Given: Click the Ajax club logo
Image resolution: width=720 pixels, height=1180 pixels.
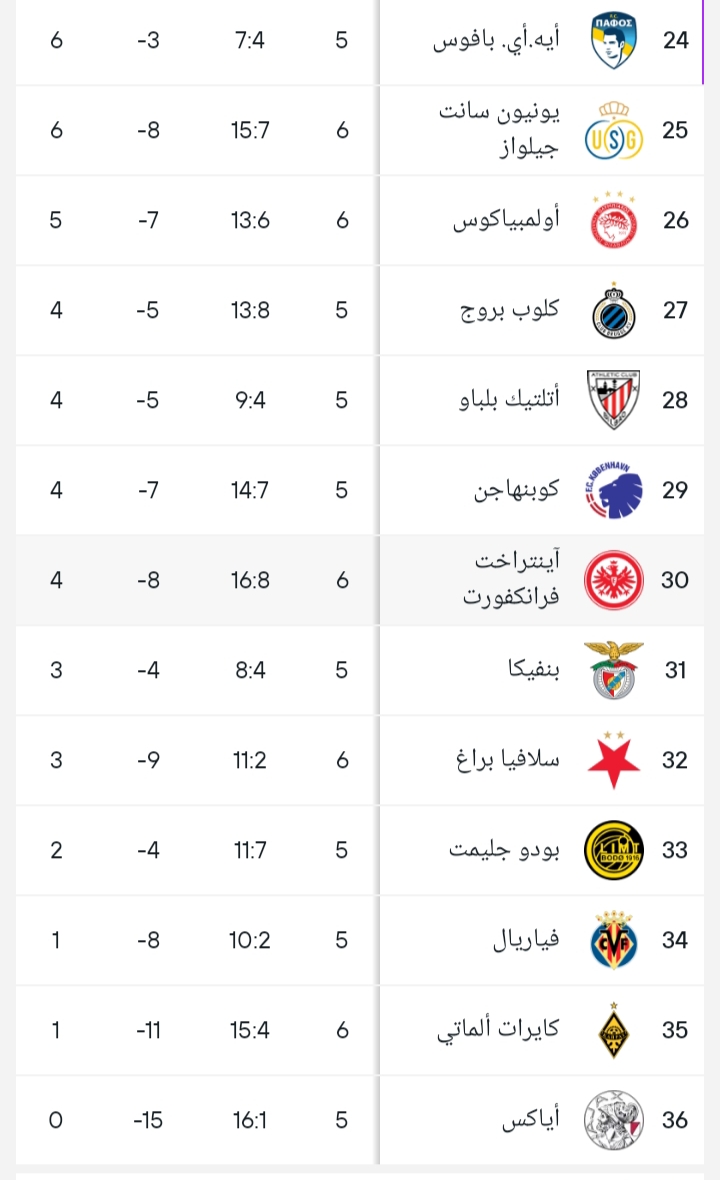Looking at the screenshot, I should point(614,1120).
